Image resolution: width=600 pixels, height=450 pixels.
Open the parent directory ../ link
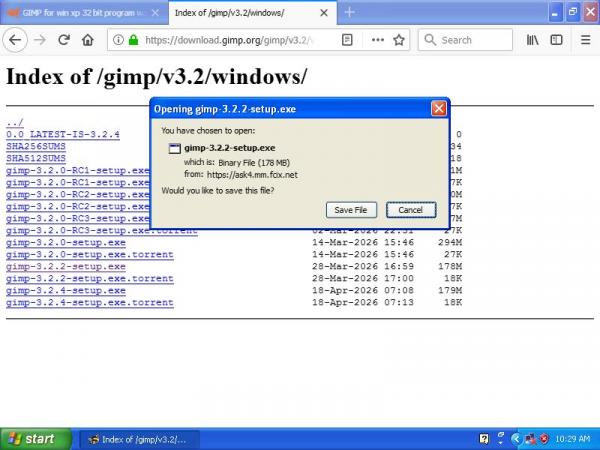(x=15, y=122)
